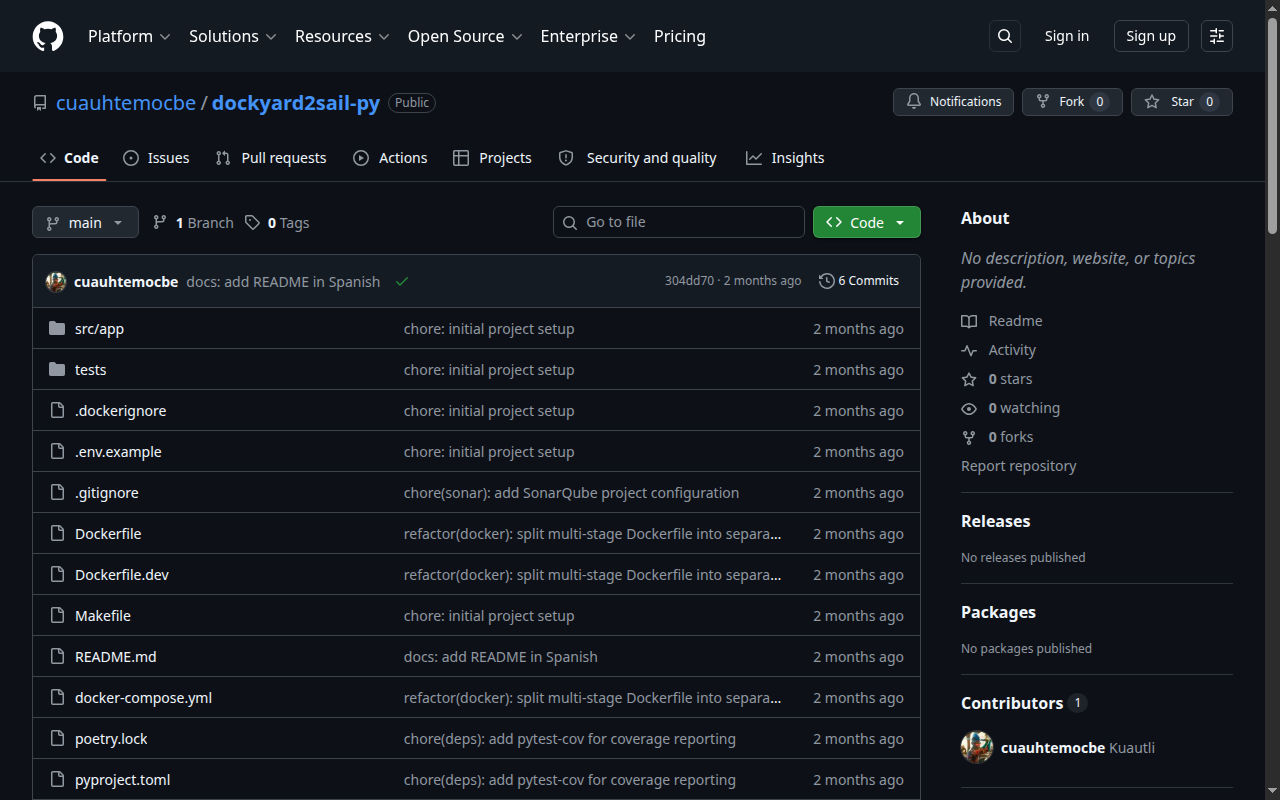Expand the Solutions menu
This screenshot has height=800, width=1280.
coord(232,36)
